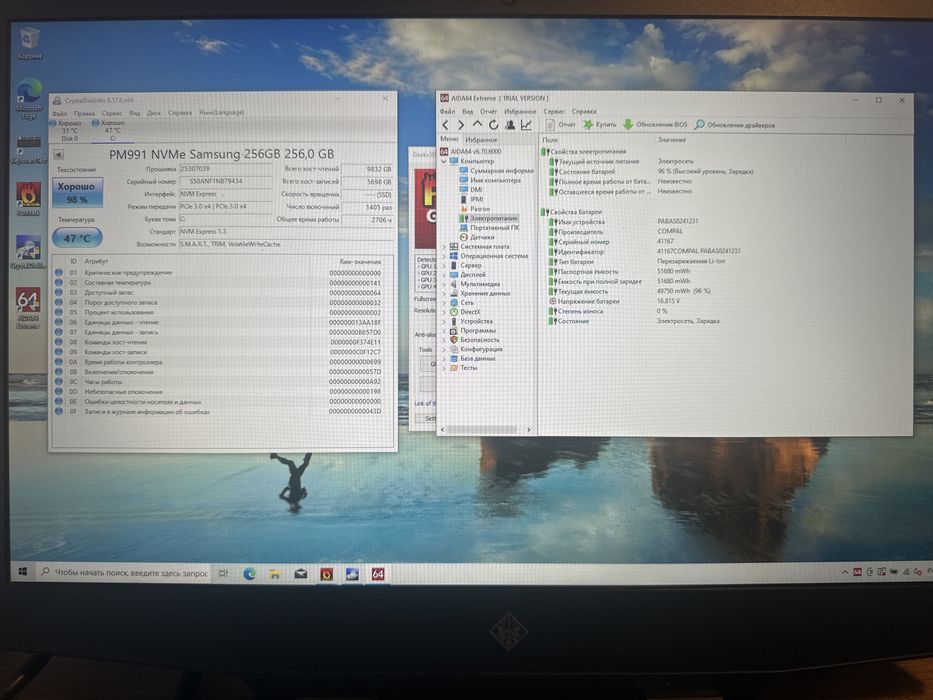Open AIDA64 Файл menu

click(447, 111)
